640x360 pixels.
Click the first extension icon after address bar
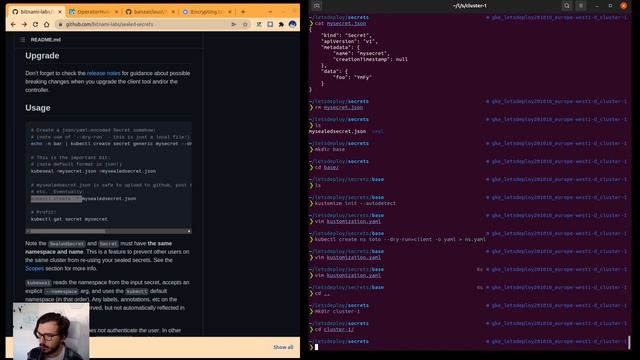259,24
